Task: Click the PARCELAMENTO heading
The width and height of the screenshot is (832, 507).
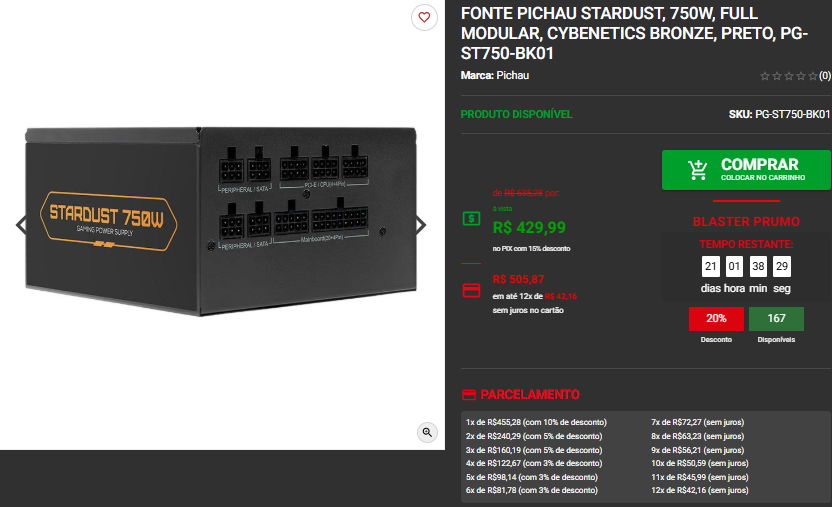Action: point(530,395)
